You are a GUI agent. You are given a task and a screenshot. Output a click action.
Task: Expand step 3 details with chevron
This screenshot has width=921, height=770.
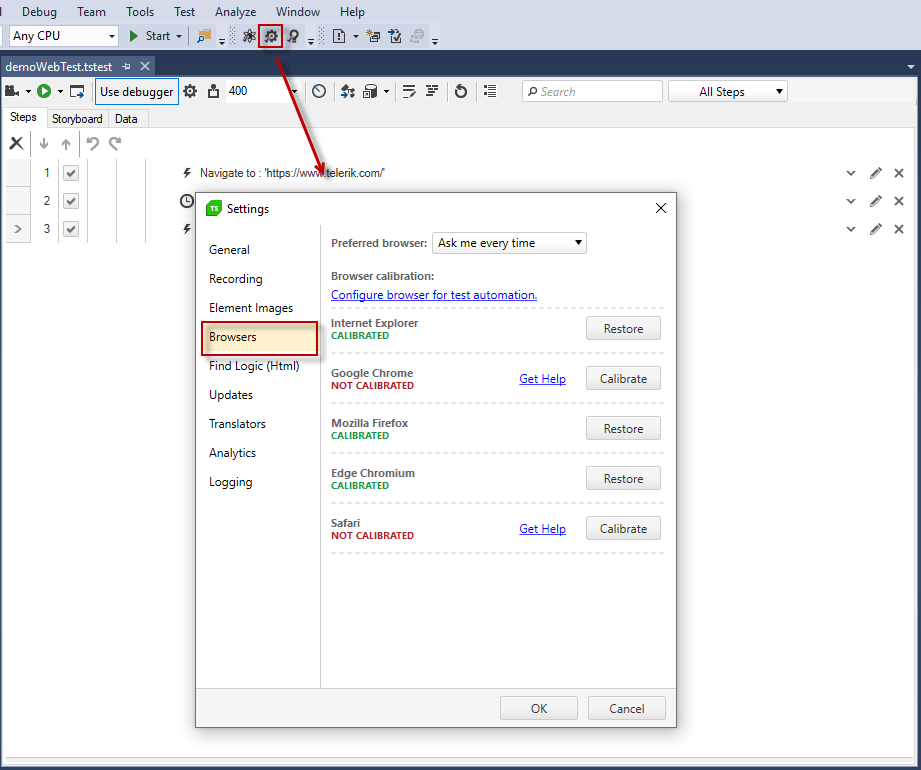pos(851,230)
